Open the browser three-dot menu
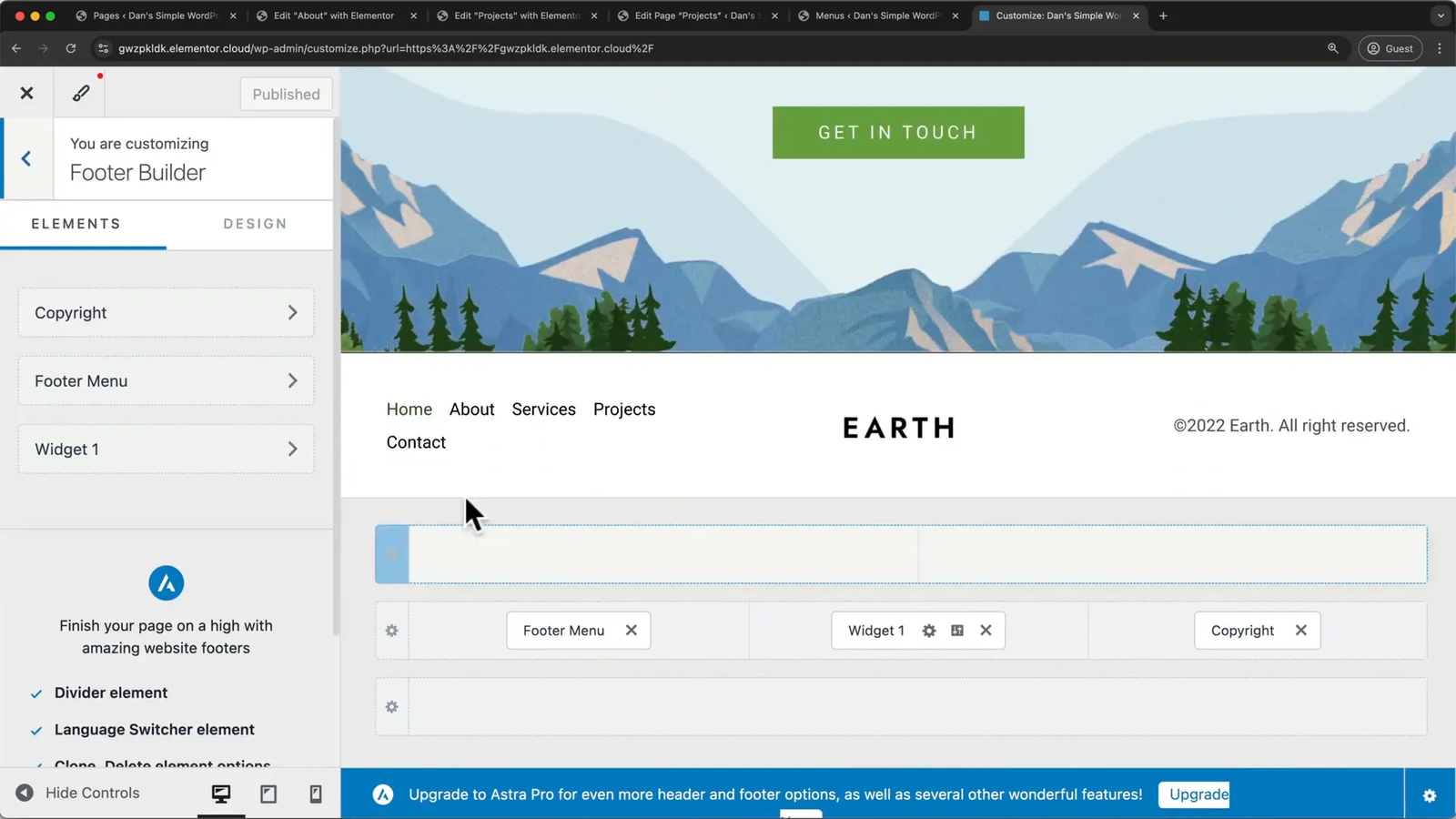The height and width of the screenshot is (819, 1456). coord(1439,48)
